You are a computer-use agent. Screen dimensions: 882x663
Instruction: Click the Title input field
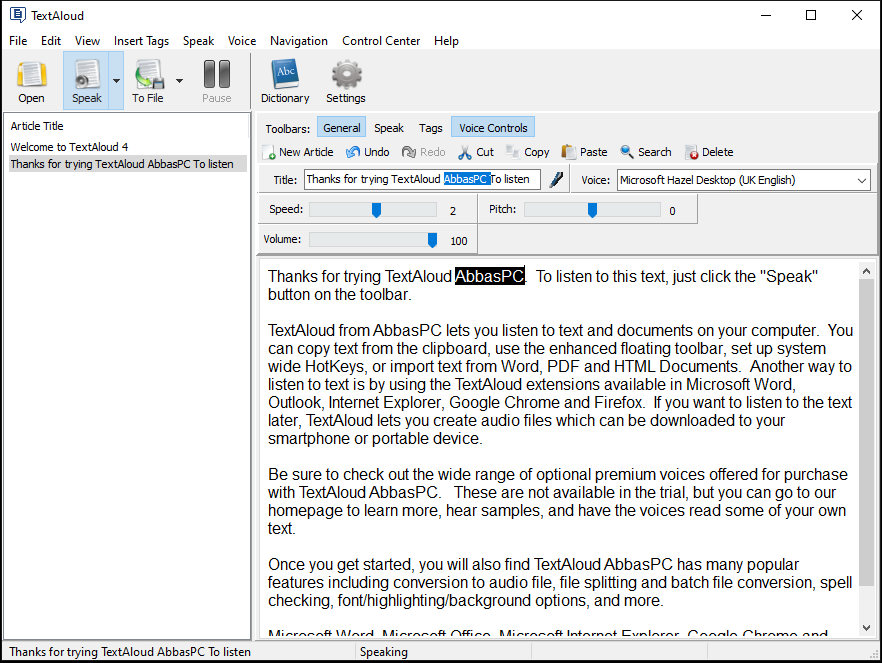click(422, 179)
